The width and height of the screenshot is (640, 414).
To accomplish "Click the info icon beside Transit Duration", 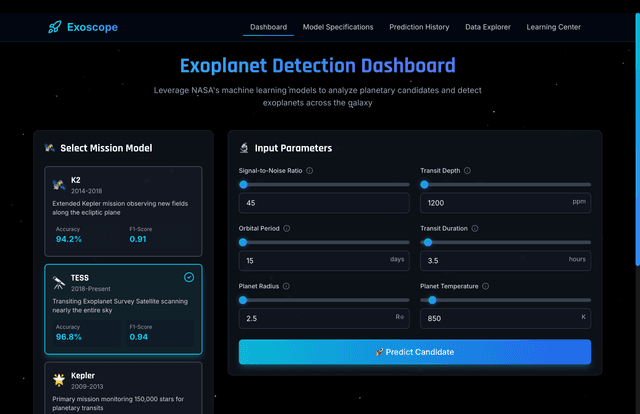I will 479,228.
